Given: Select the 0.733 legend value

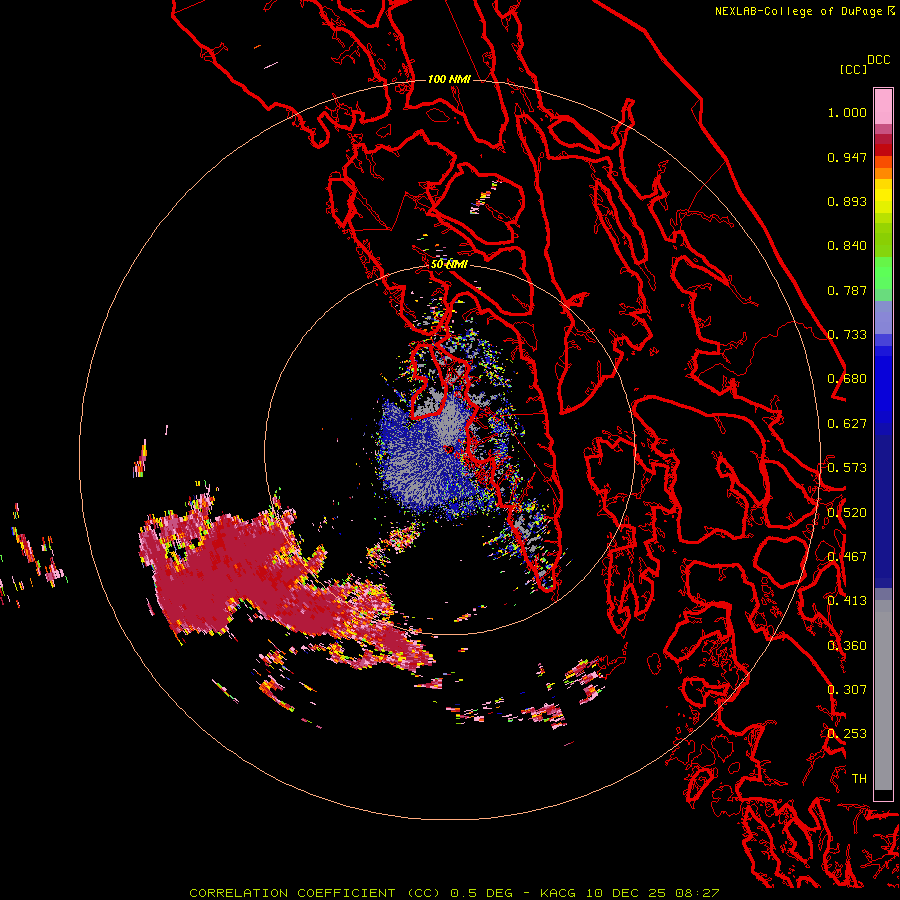Looking at the screenshot, I should click(847, 335).
